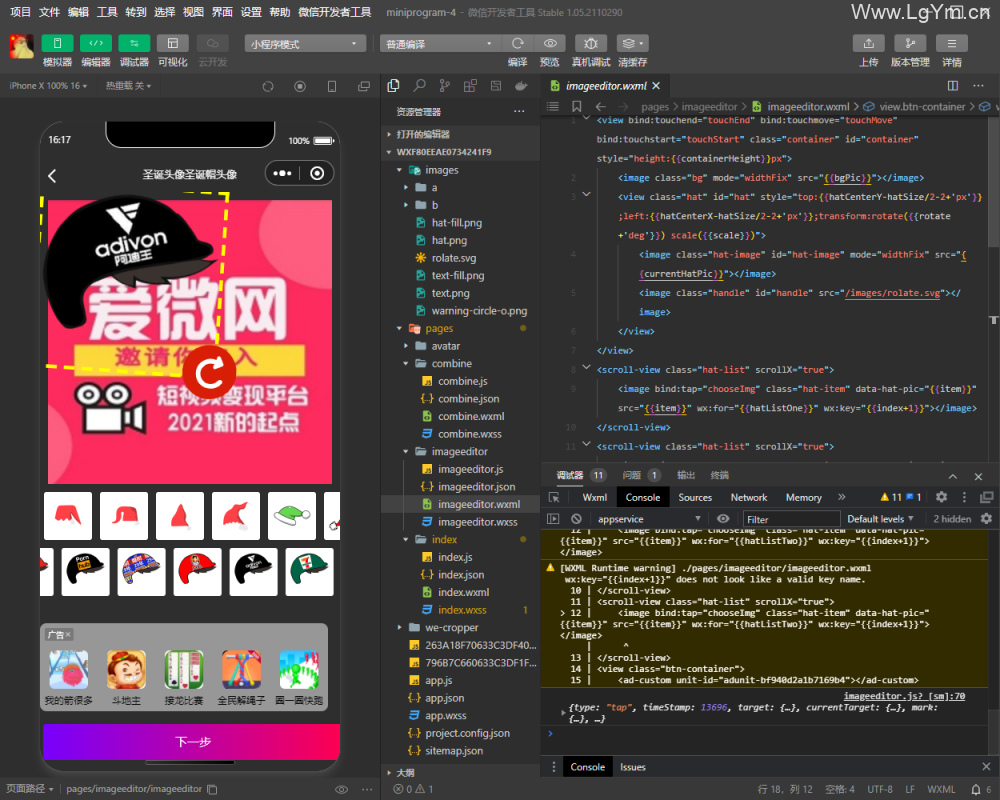Open devtools settings gear
This screenshot has height=800, width=1000.
click(x=941, y=497)
